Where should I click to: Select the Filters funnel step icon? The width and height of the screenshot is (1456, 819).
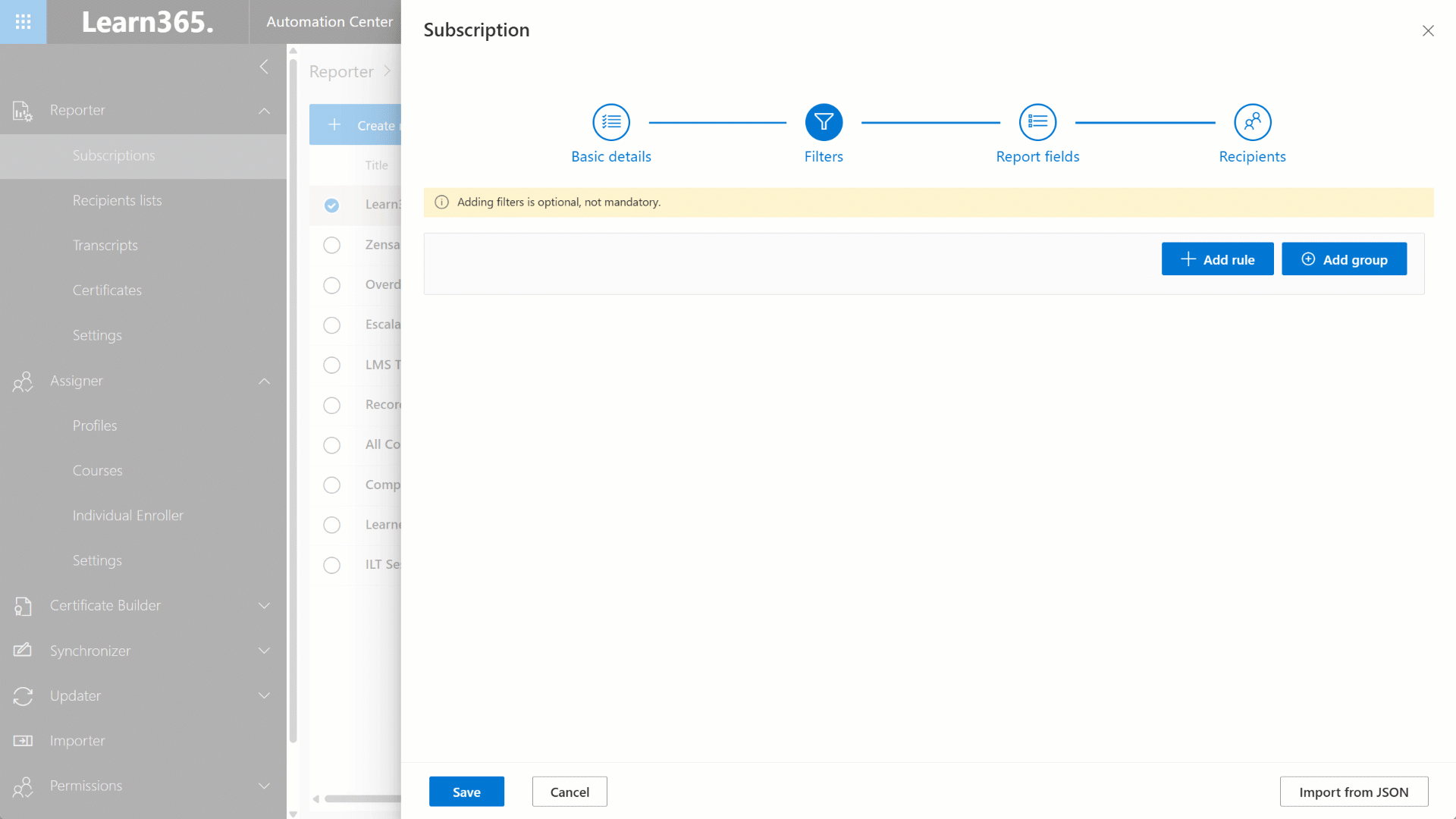pyautogui.click(x=824, y=122)
